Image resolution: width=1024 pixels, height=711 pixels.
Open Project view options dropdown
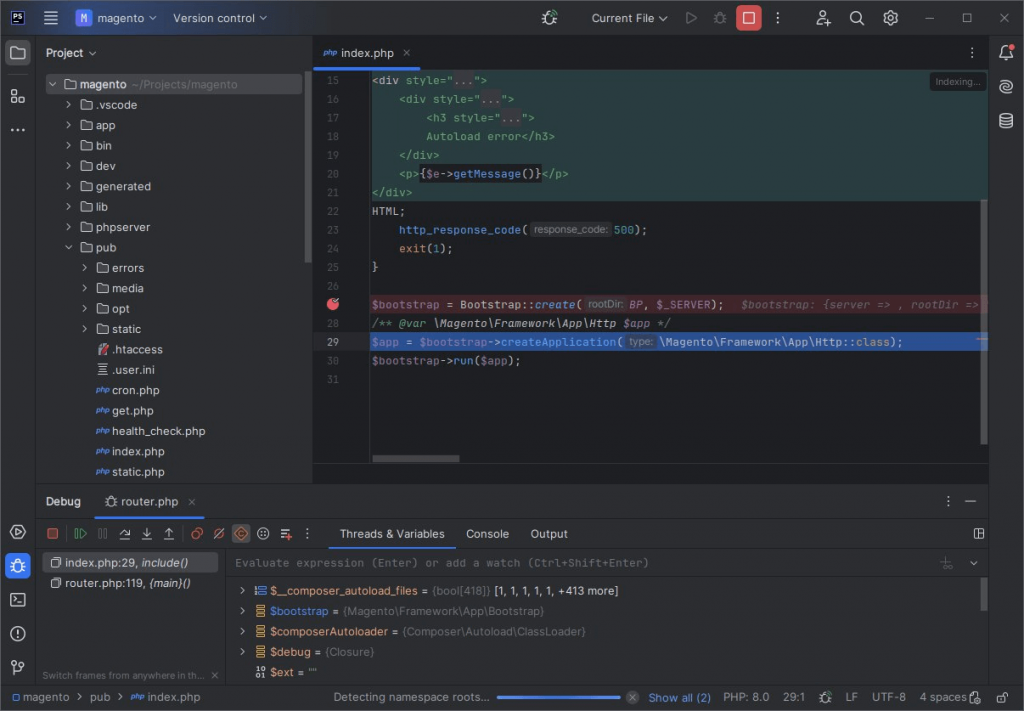click(71, 53)
